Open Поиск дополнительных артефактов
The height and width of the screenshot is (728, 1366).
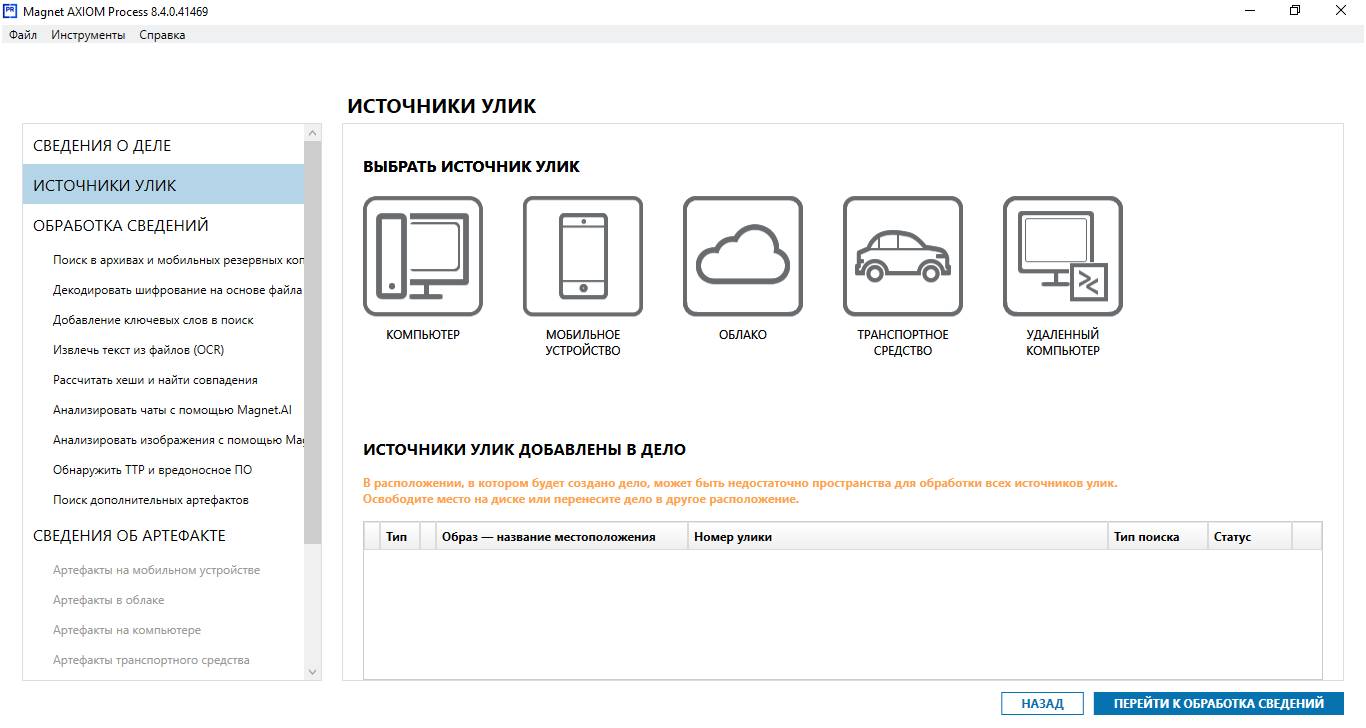pyautogui.click(x=151, y=500)
